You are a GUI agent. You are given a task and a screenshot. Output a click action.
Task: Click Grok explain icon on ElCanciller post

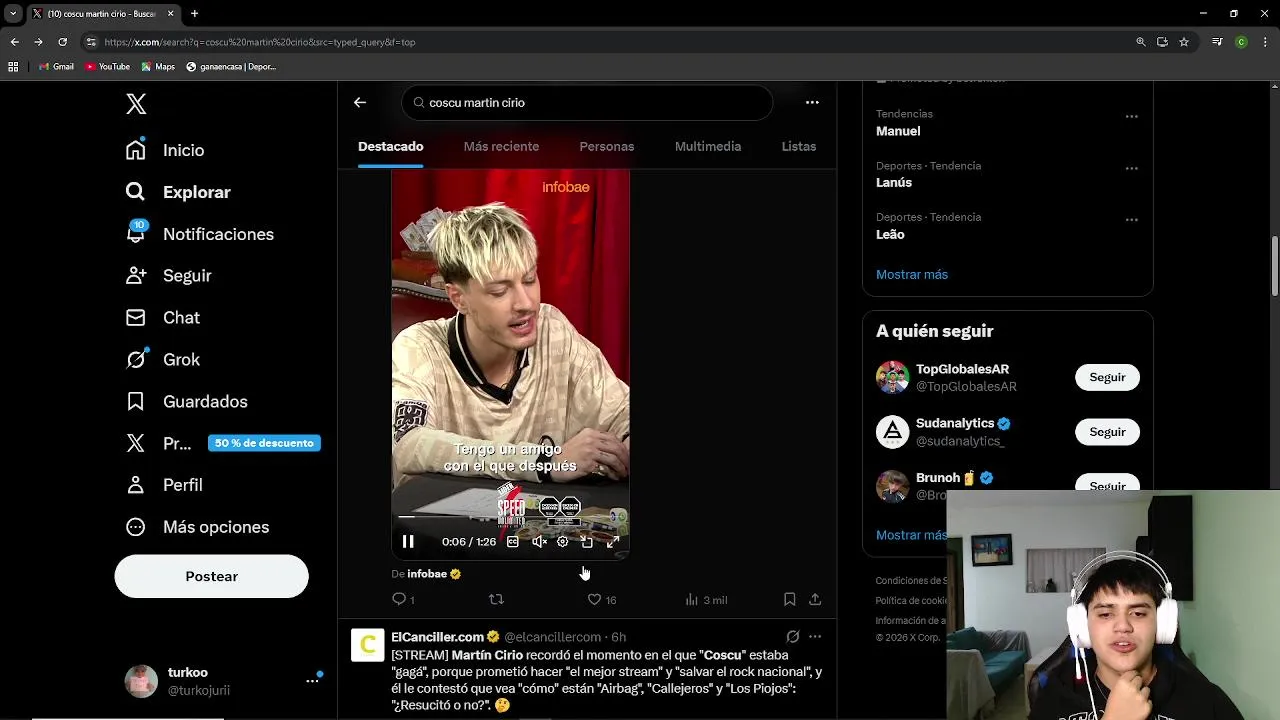792,637
